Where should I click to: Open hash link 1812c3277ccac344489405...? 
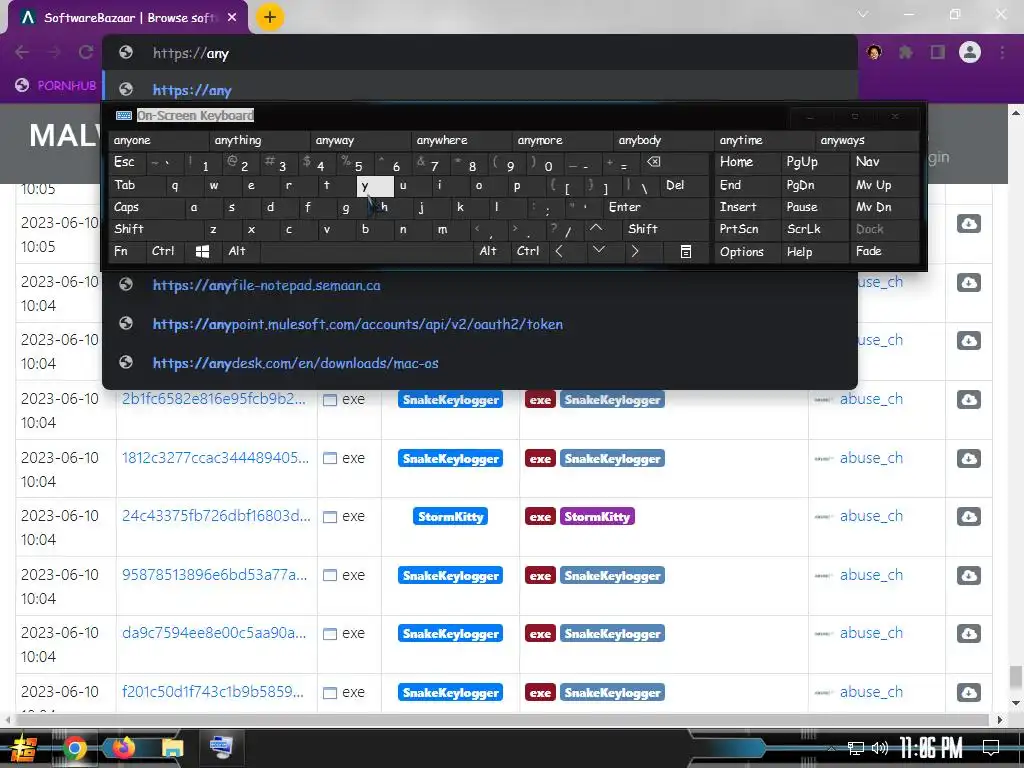(216, 458)
